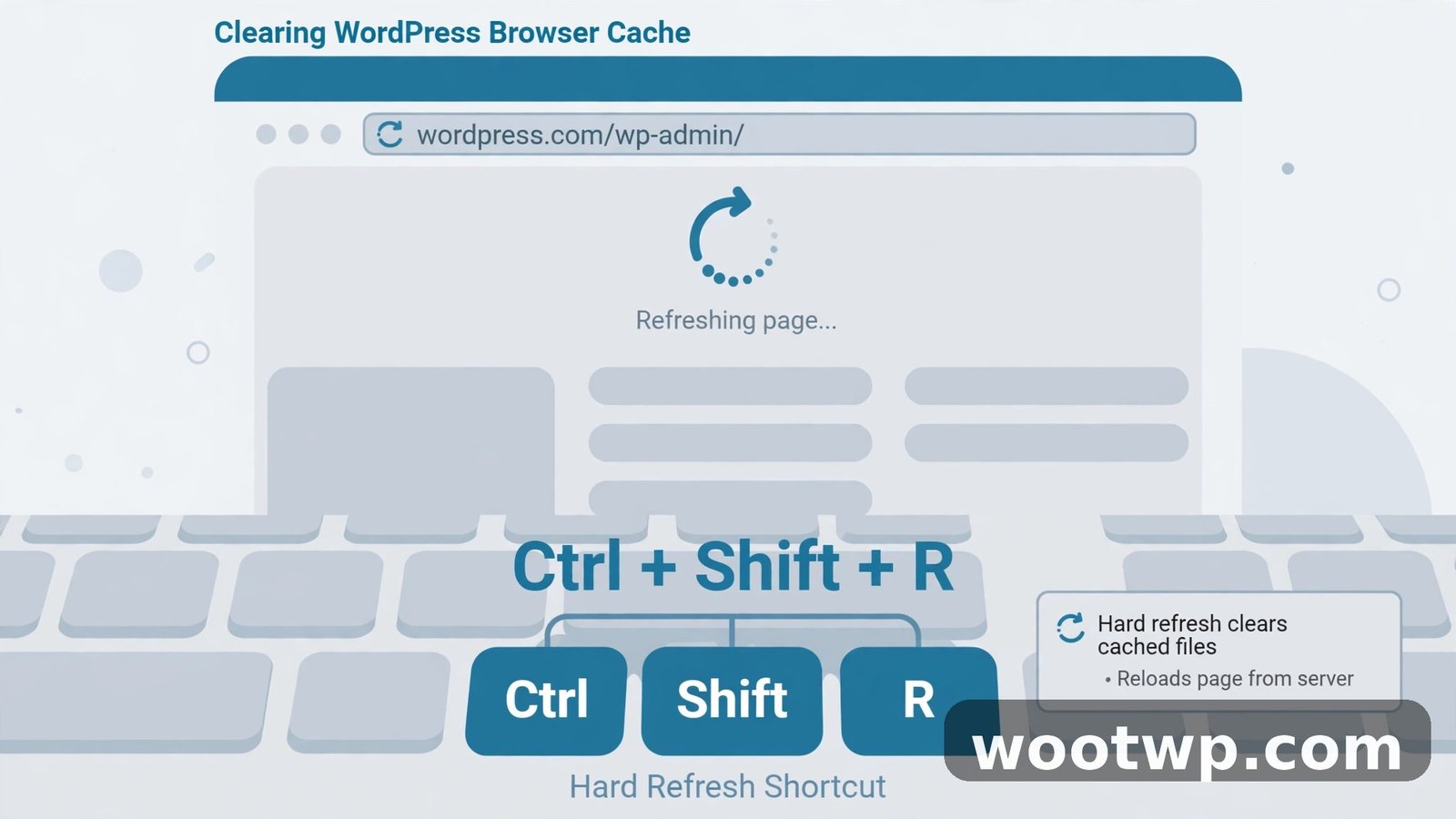Click the Ctrl key button
The image size is (1456, 819).
[x=546, y=701]
